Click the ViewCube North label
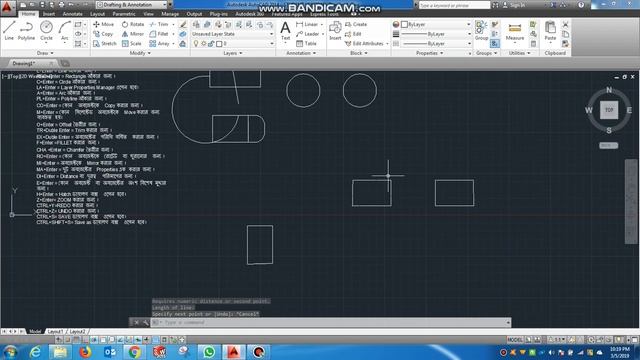Image resolution: width=640 pixels, height=360 pixels. point(609,90)
